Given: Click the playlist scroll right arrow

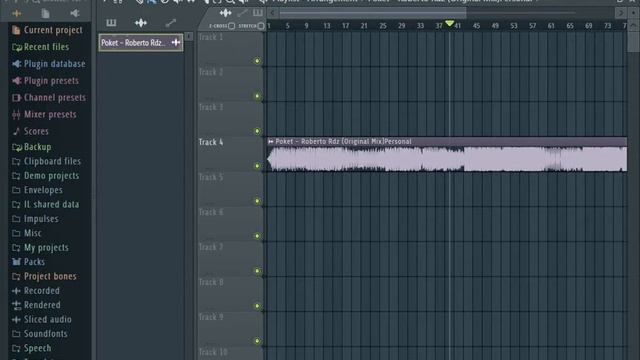Looking at the screenshot, I should click(x=621, y=13).
